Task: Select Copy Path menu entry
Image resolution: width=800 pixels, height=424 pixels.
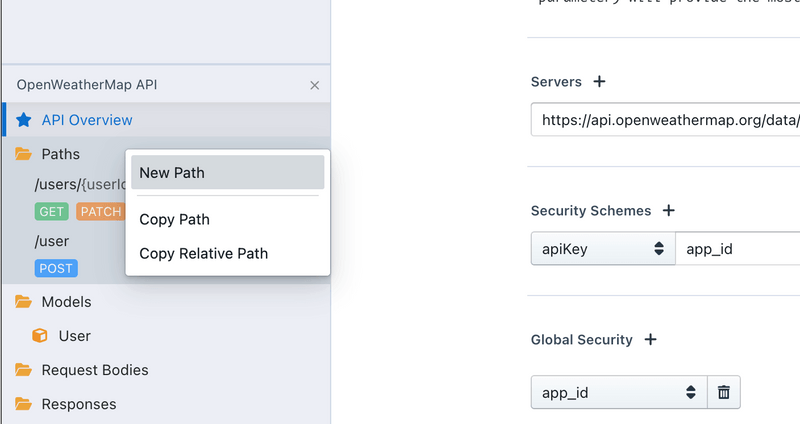Action: pos(175,219)
